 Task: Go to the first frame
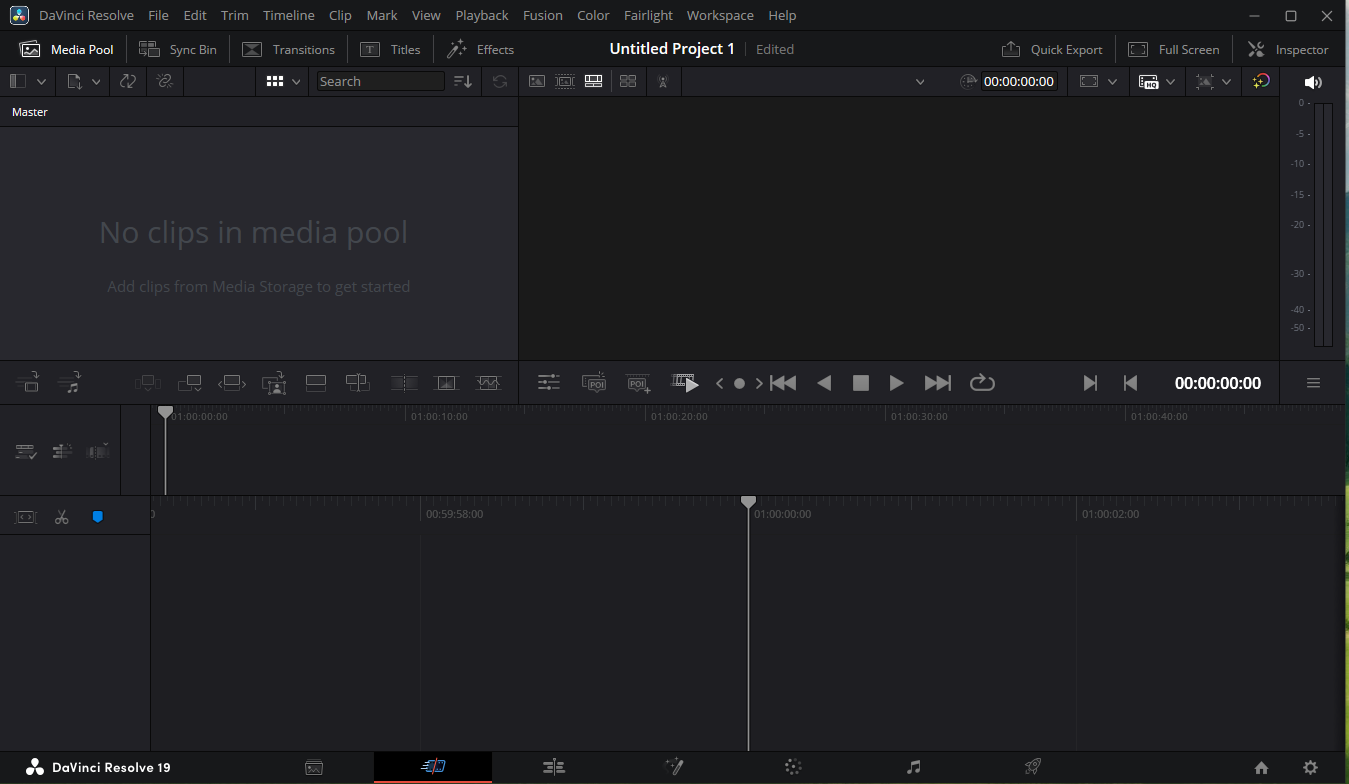[783, 382]
